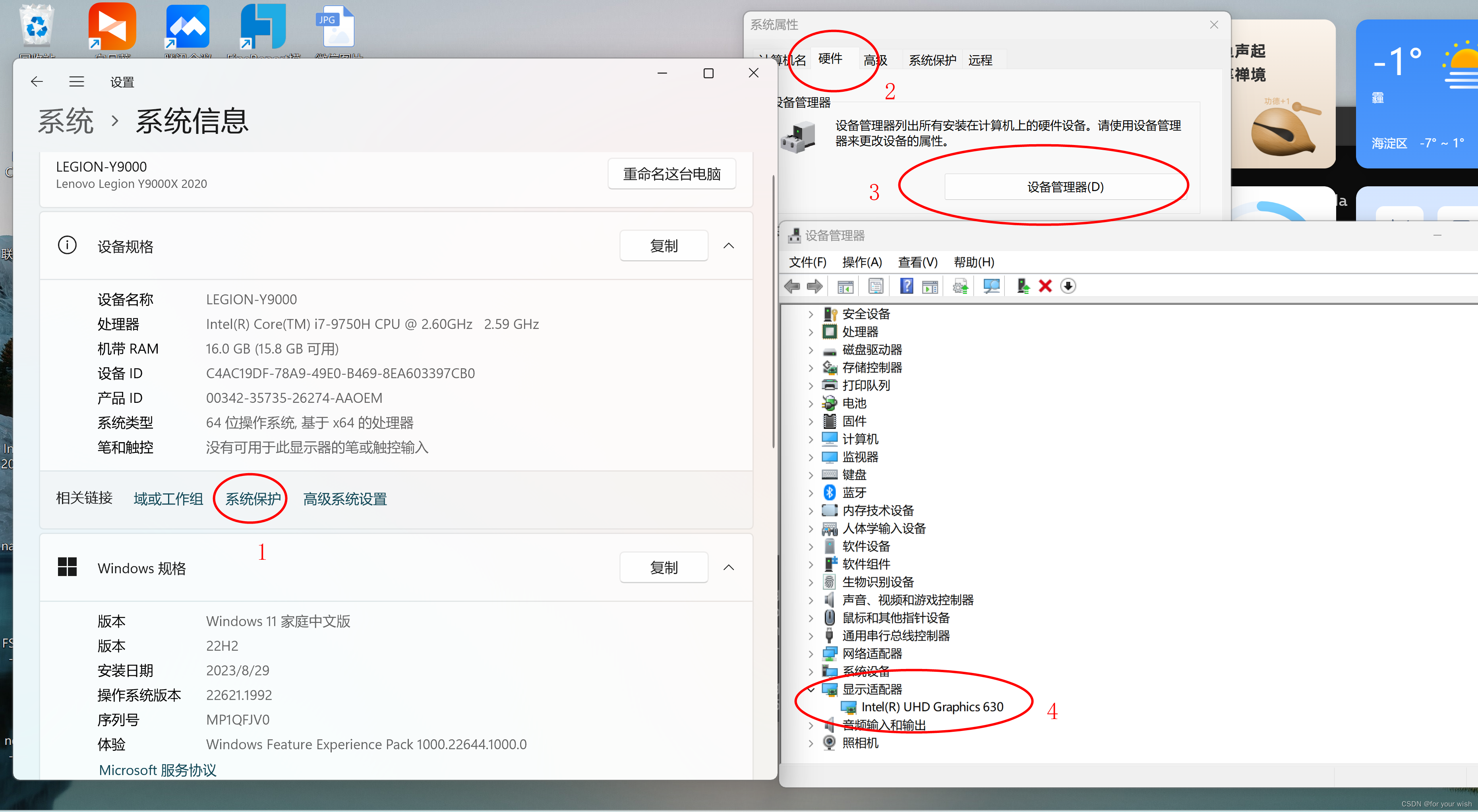Open FineReport desktop shortcut icon
Screen dimensions: 1478x812
(x=263, y=26)
